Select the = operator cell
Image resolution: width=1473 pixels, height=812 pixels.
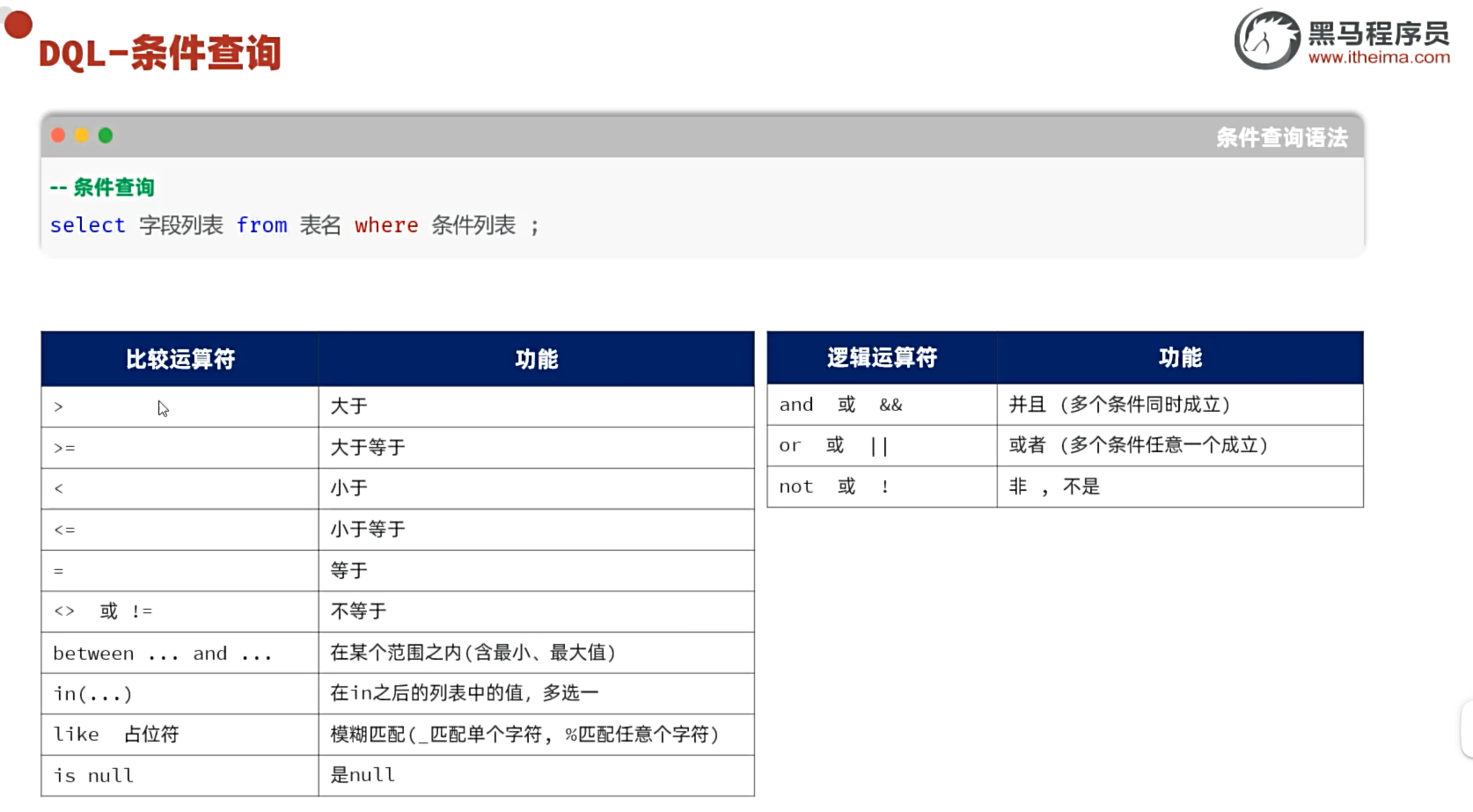[x=180, y=571]
